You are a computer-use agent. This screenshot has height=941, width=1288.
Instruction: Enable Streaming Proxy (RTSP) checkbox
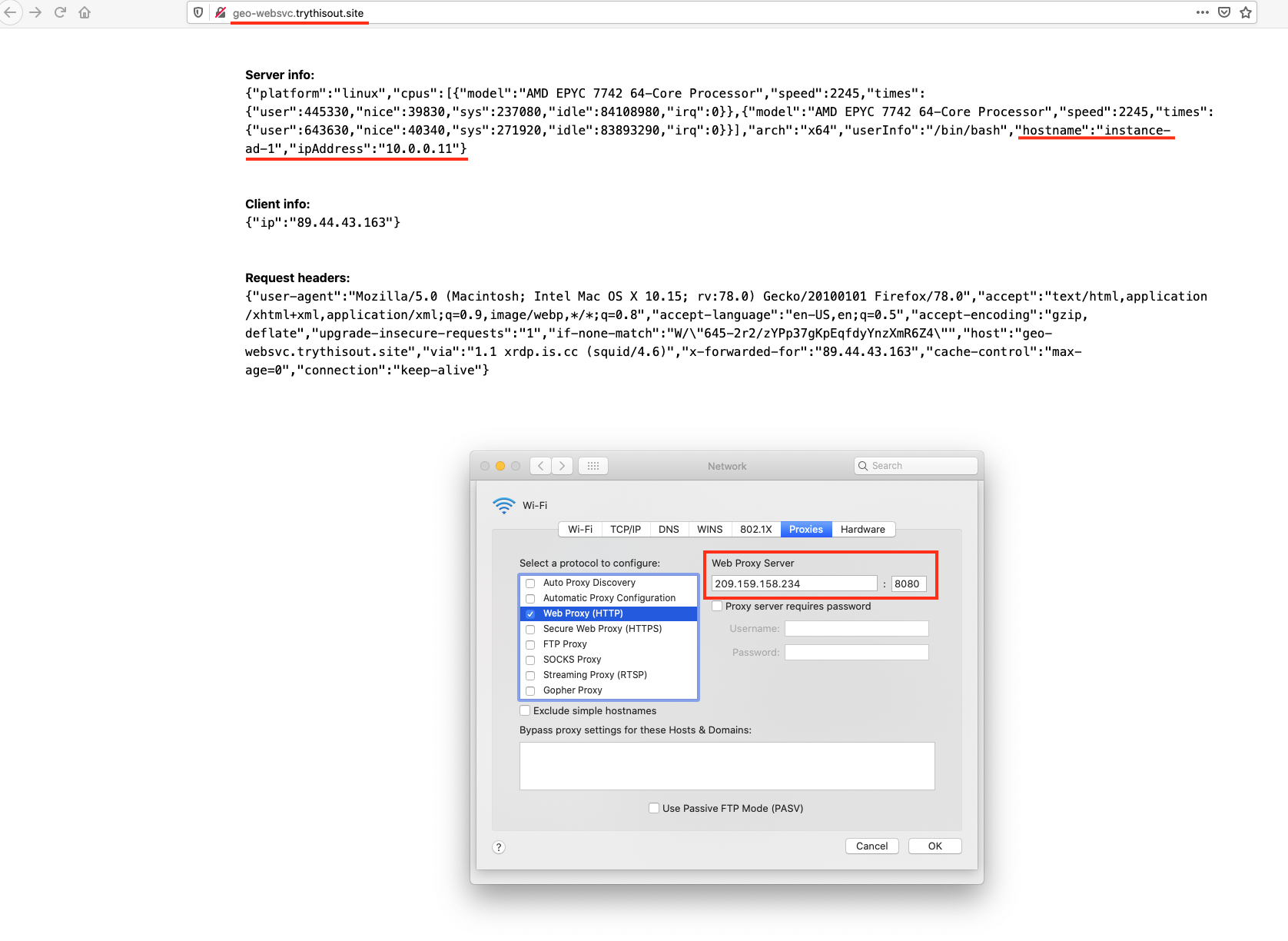click(530, 676)
